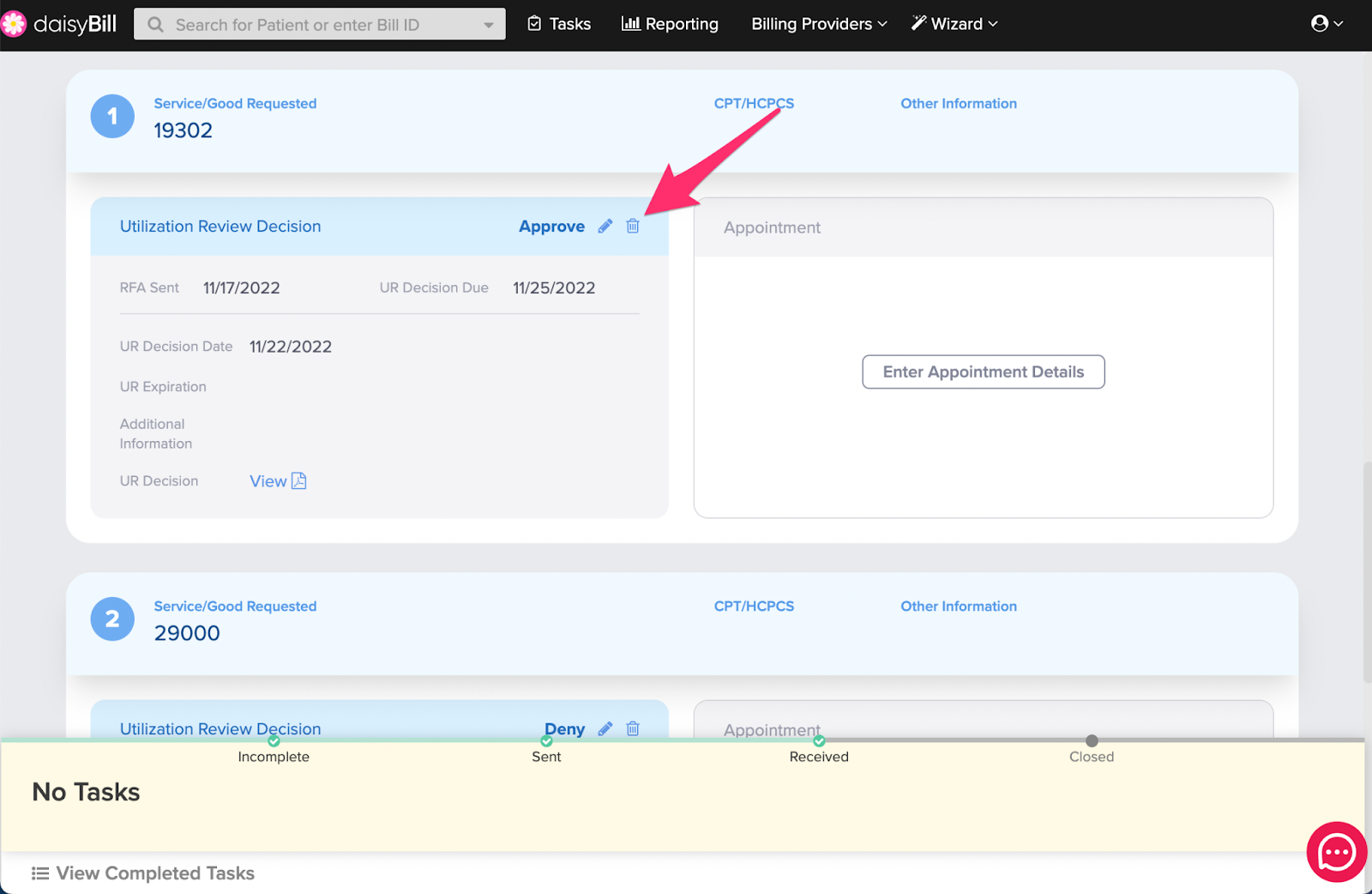Viewport: 1372px width, 894px height.
Task: Click the Deny decision label
Action: tap(564, 728)
